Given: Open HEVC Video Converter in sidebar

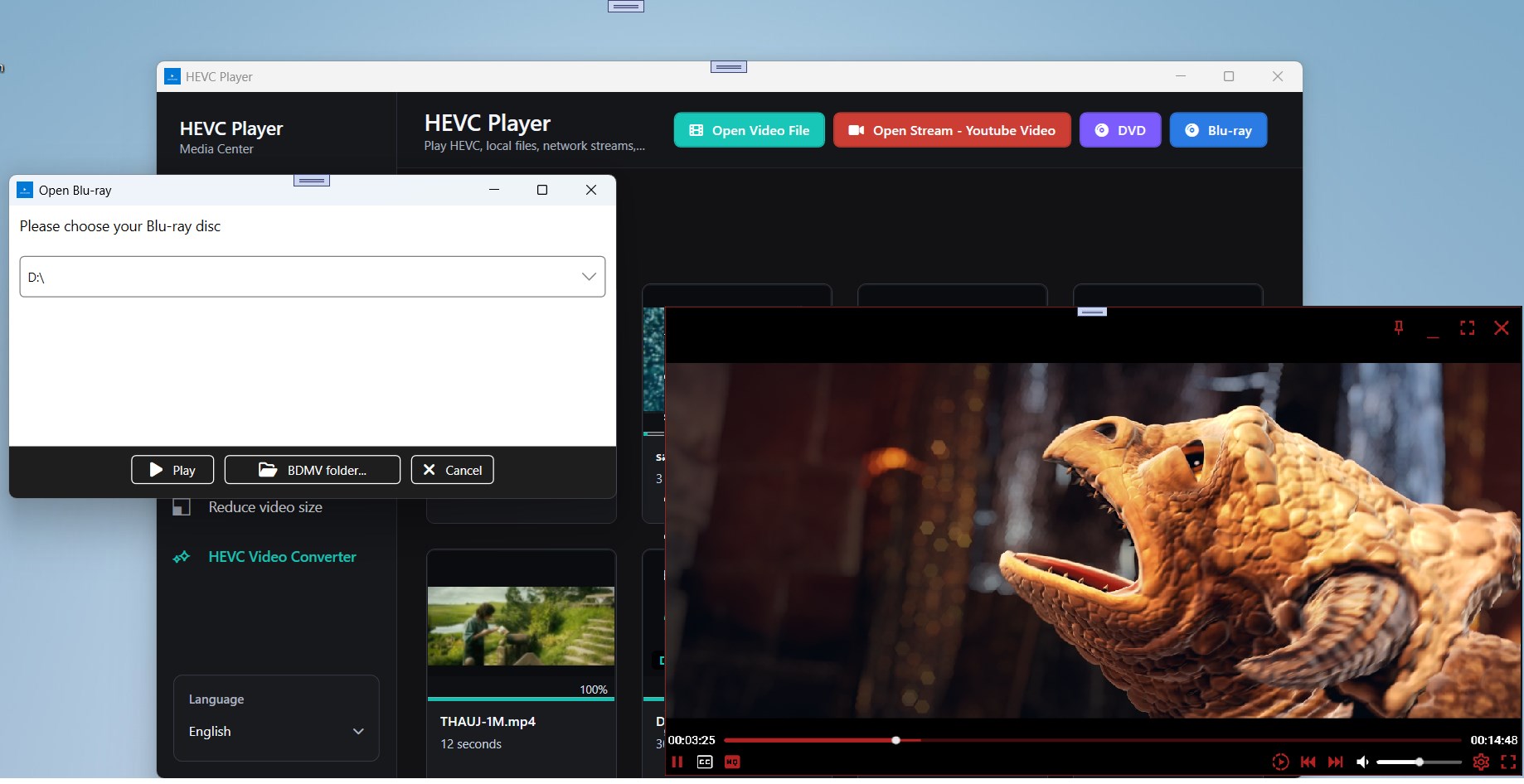Looking at the screenshot, I should 282,557.
